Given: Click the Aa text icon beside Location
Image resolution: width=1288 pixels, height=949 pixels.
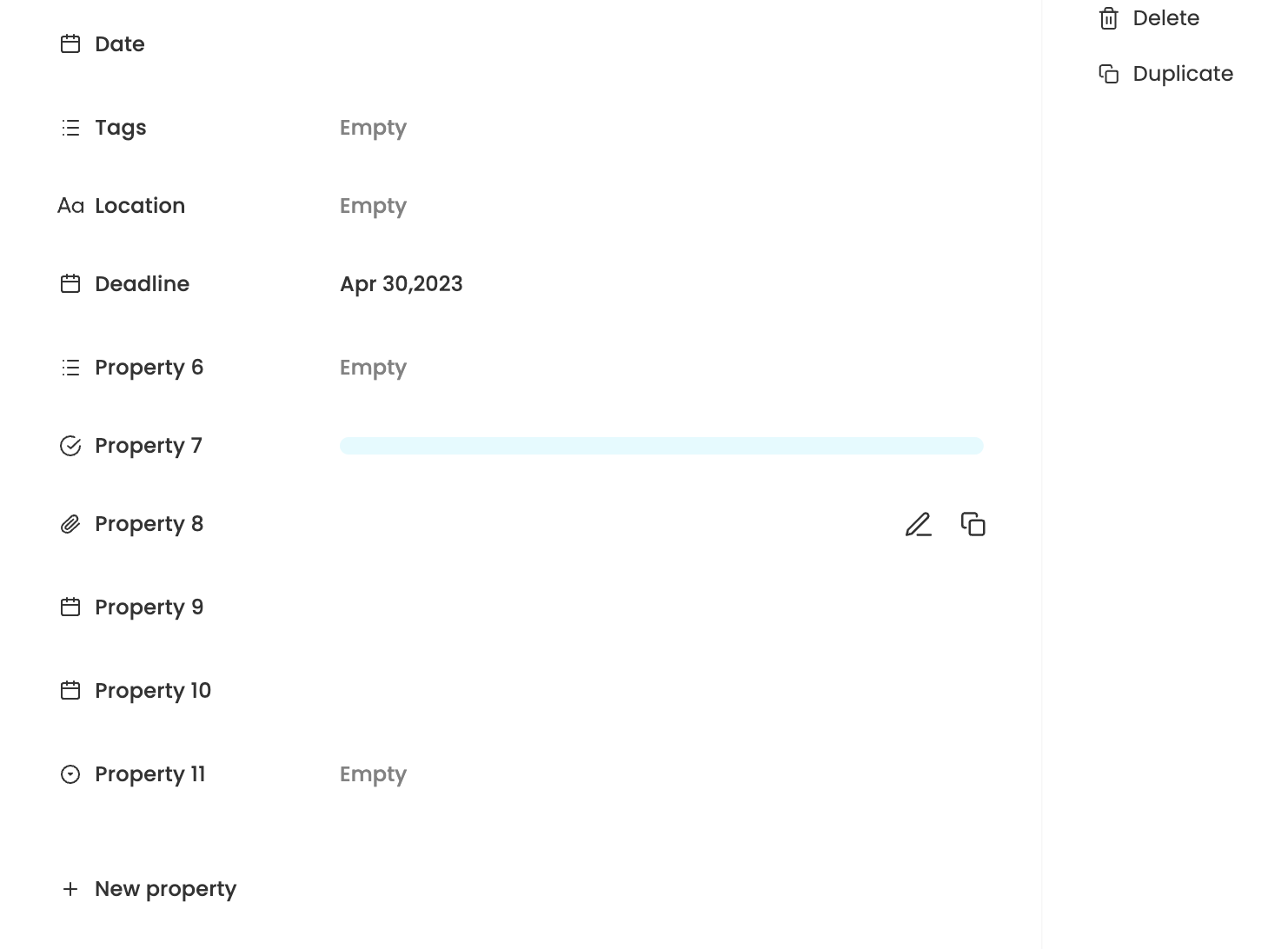Looking at the screenshot, I should coord(71,205).
